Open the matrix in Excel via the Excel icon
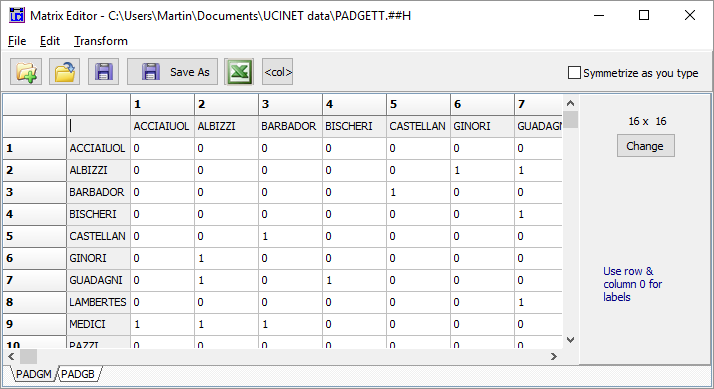The width and height of the screenshot is (714, 389). click(x=239, y=72)
